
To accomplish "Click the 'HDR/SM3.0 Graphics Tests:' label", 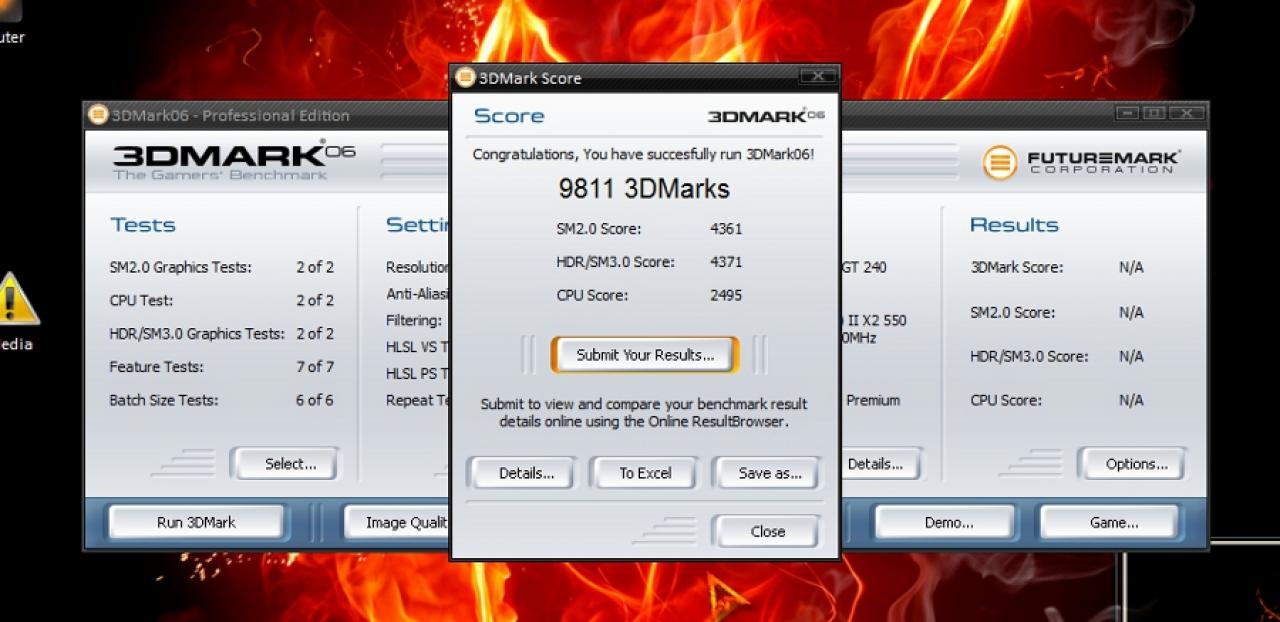I will (197, 334).
